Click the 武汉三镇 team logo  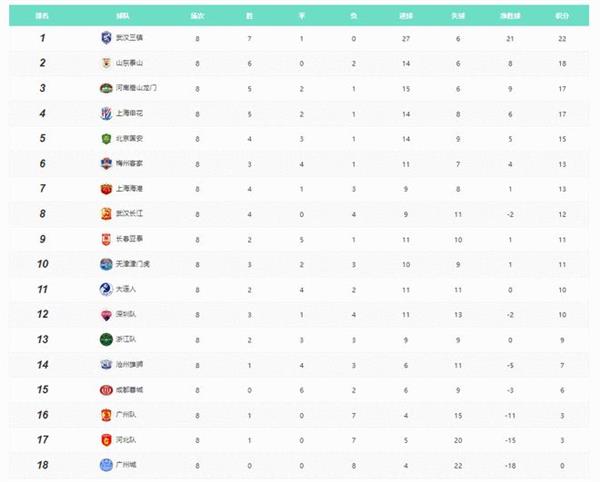pyautogui.click(x=106, y=38)
